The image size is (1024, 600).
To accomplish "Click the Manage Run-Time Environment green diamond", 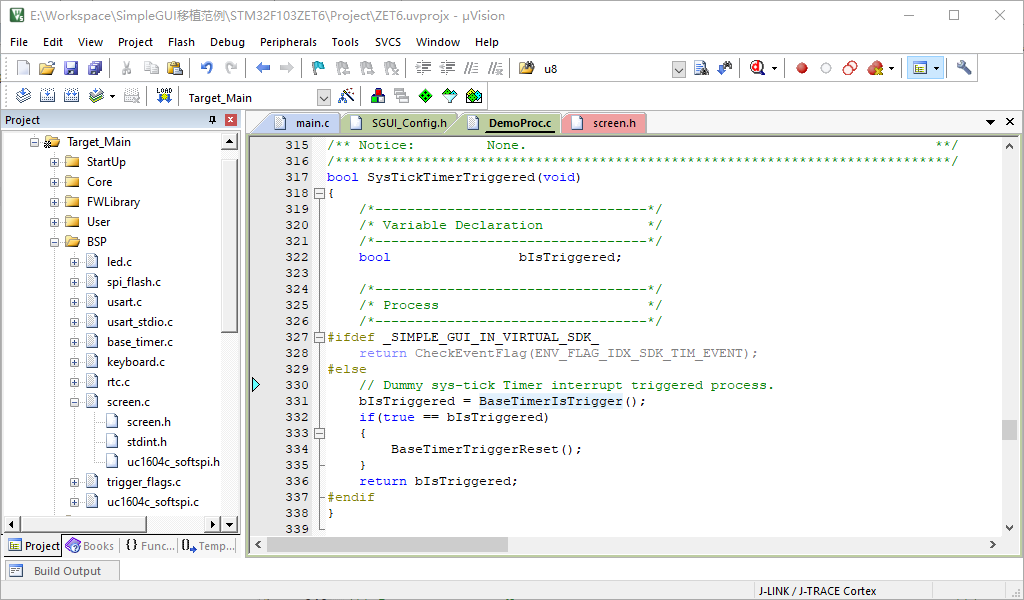I will 425,97.
